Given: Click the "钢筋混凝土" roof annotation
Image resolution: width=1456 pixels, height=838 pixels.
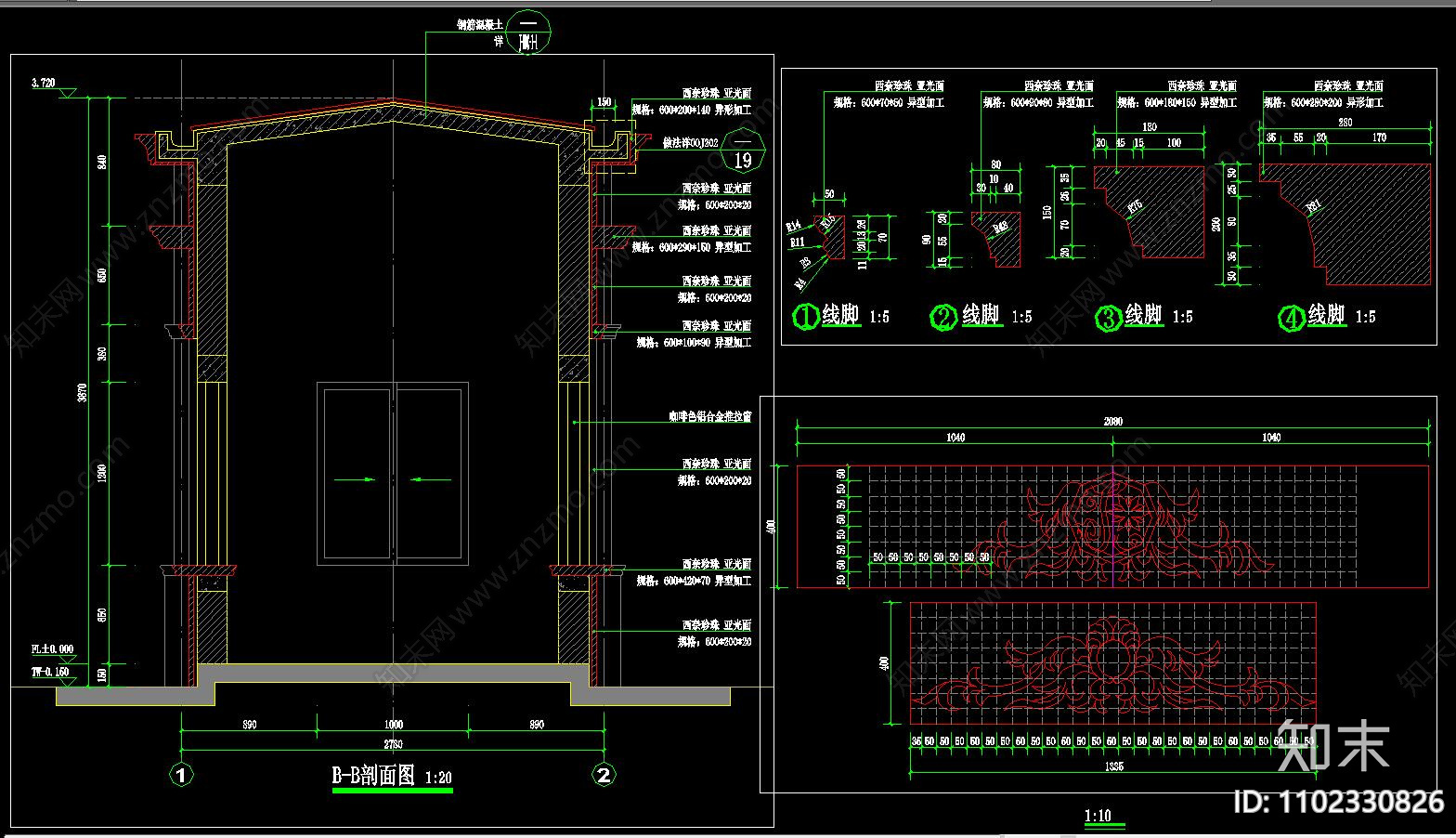Looking at the screenshot, I should coord(480,26).
